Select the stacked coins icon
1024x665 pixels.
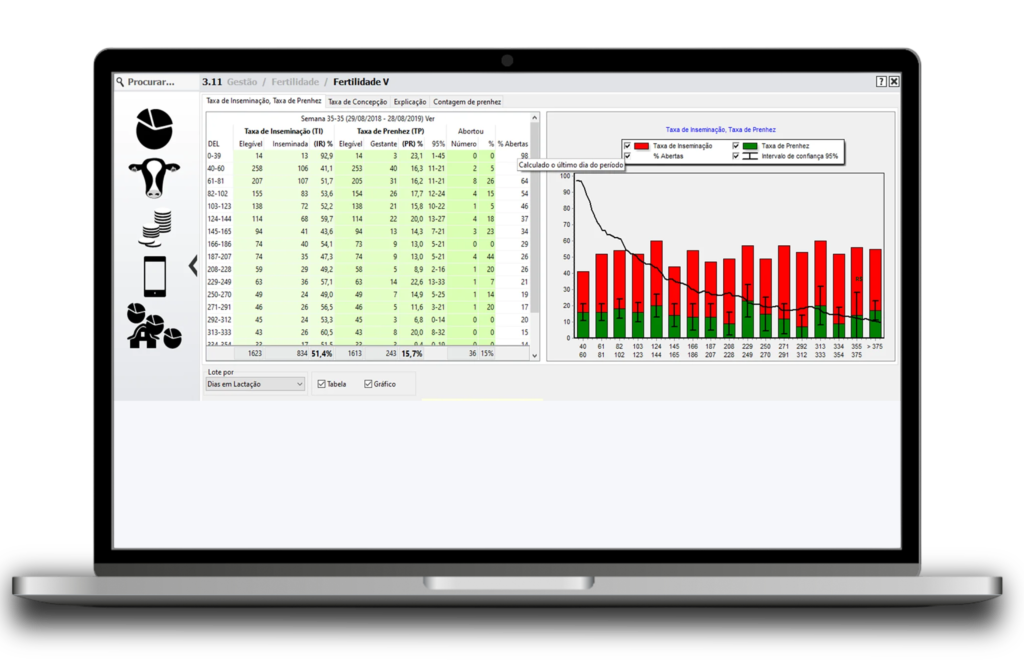(154, 228)
